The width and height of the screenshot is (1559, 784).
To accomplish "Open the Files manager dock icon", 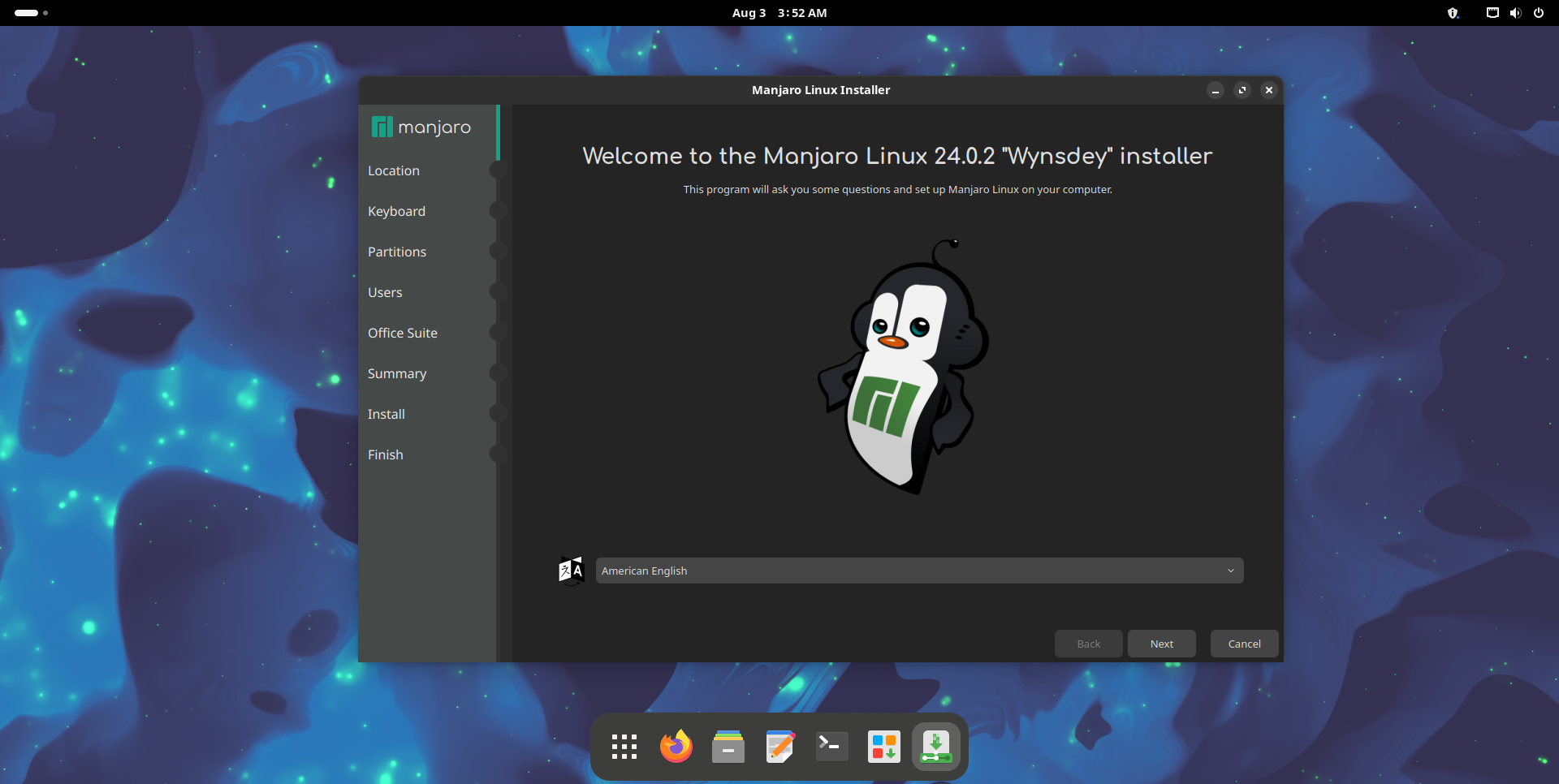I will 728,747.
